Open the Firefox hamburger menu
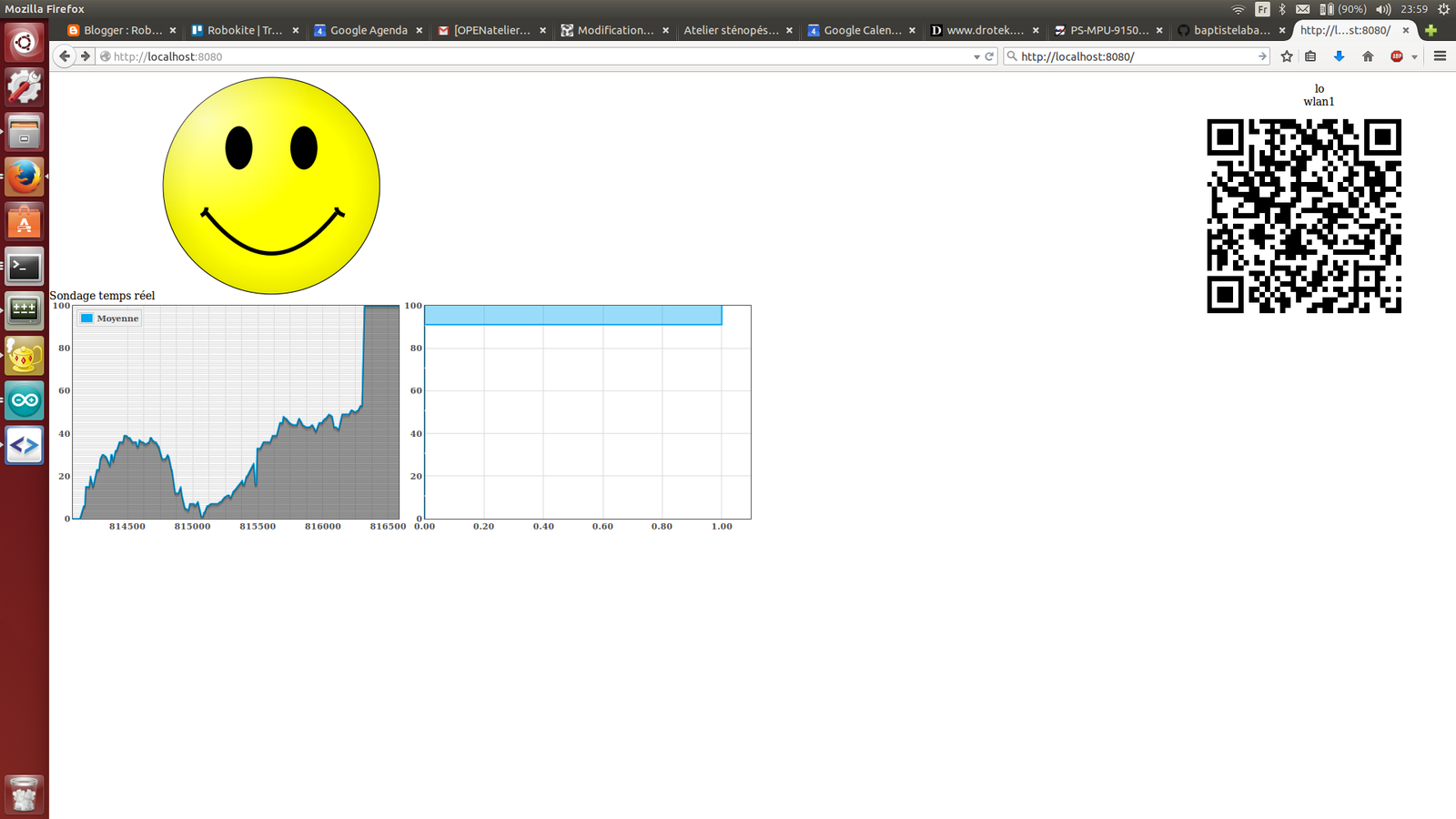The image size is (1456, 819). point(1440,56)
